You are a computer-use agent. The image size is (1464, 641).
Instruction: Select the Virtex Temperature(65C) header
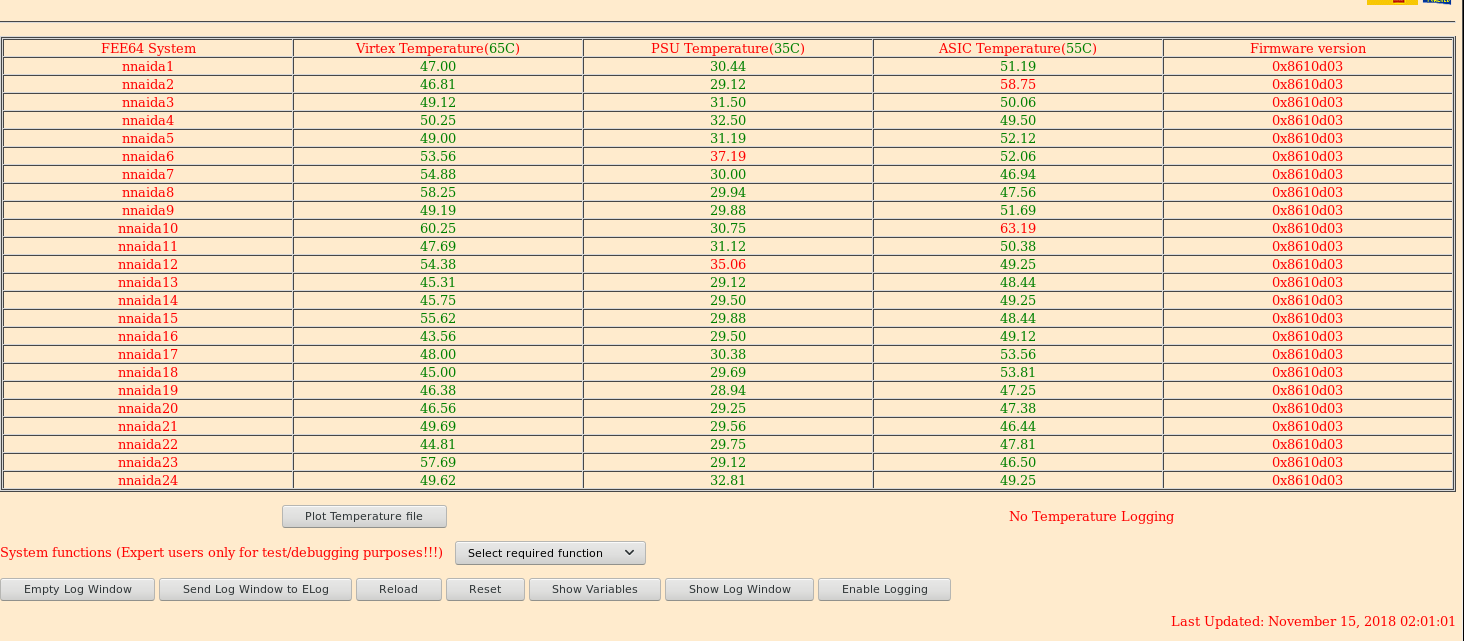438,48
